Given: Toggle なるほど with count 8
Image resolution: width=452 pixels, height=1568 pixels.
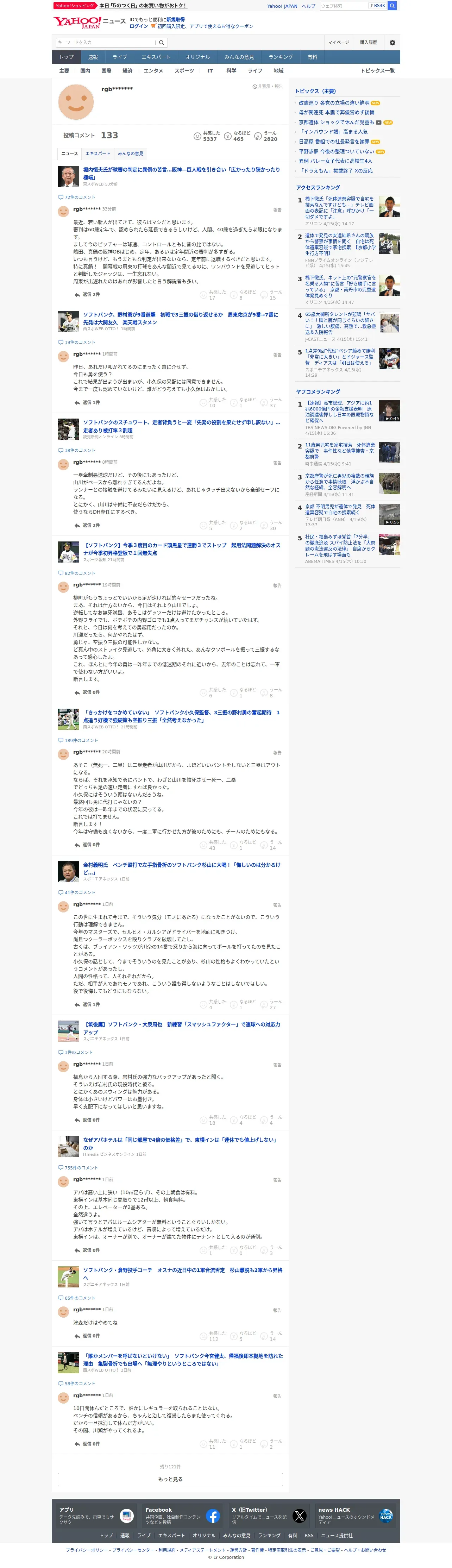Looking at the screenshot, I should 243,295.
